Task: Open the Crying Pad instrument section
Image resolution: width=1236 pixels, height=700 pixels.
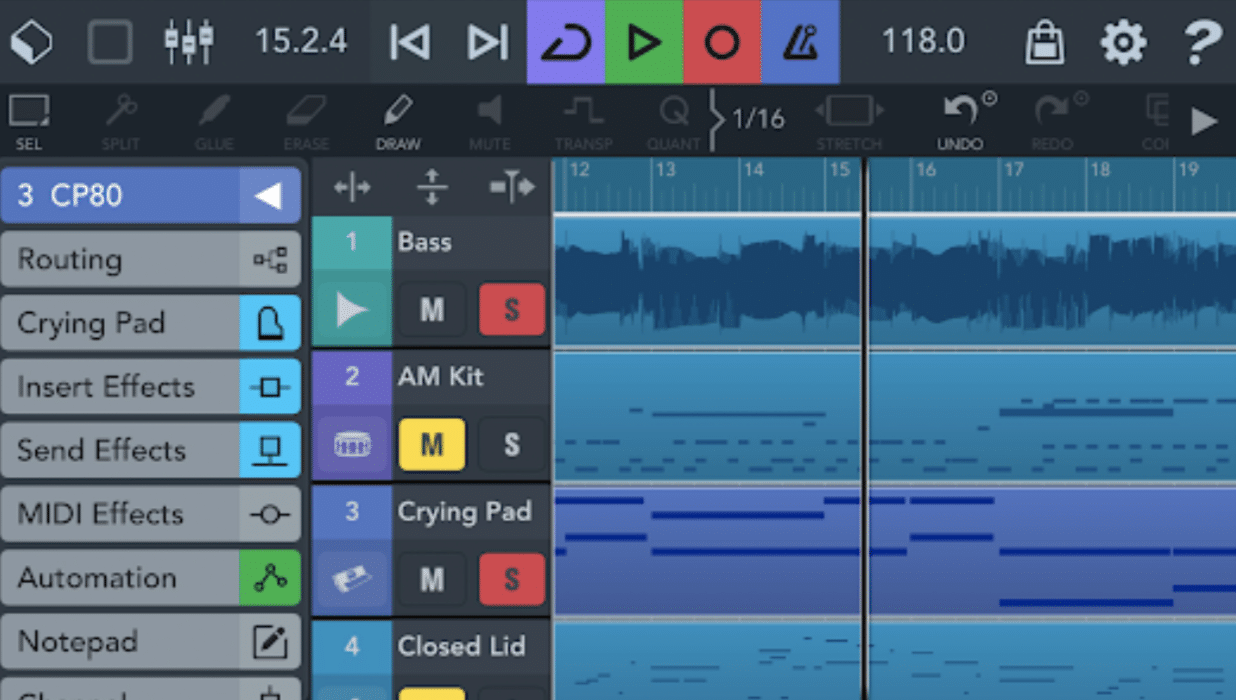Action: tap(150, 323)
